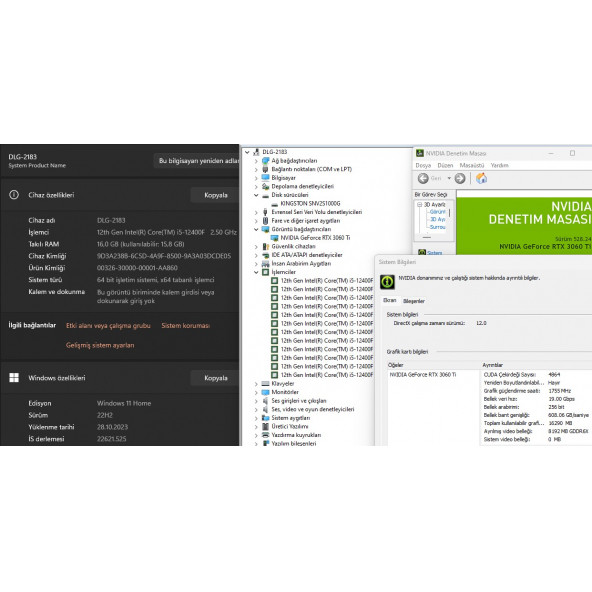This screenshot has height=592, width=592.
Task: Expand the Monitörler category
Action: click(256, 392)
